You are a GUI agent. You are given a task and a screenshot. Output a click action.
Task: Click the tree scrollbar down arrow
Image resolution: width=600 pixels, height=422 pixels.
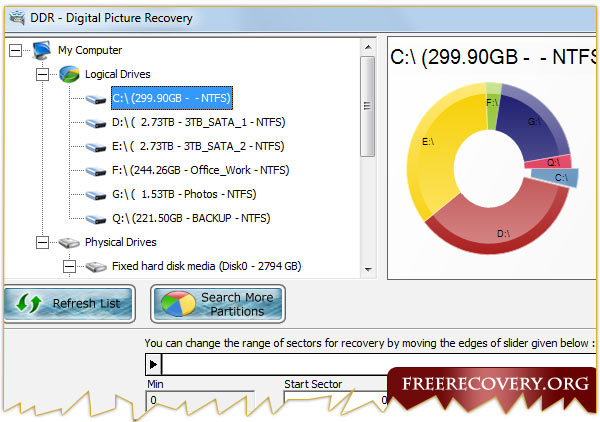(368, 270)
